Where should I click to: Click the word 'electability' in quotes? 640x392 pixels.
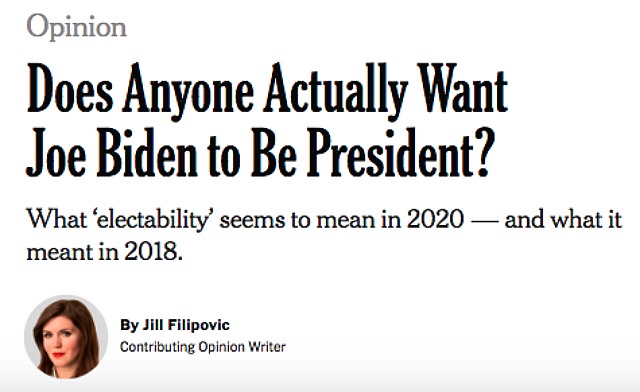click(x=151, y=220)
